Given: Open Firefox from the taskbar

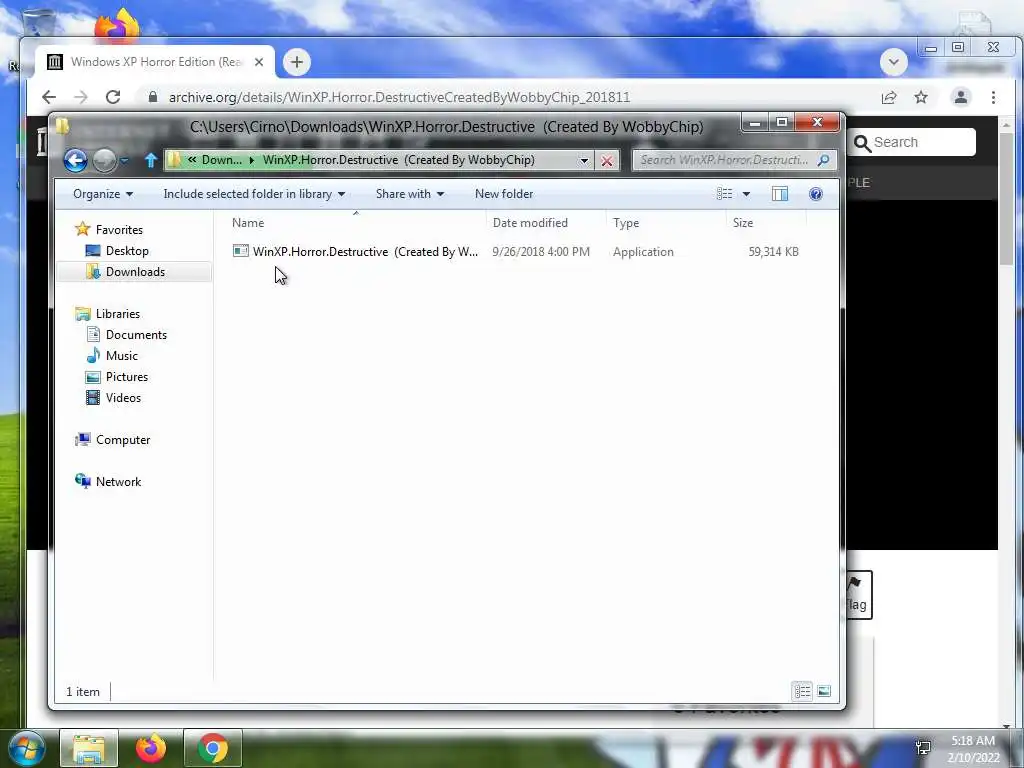Looking at the screenshot, I should click(x=151, y=748).
